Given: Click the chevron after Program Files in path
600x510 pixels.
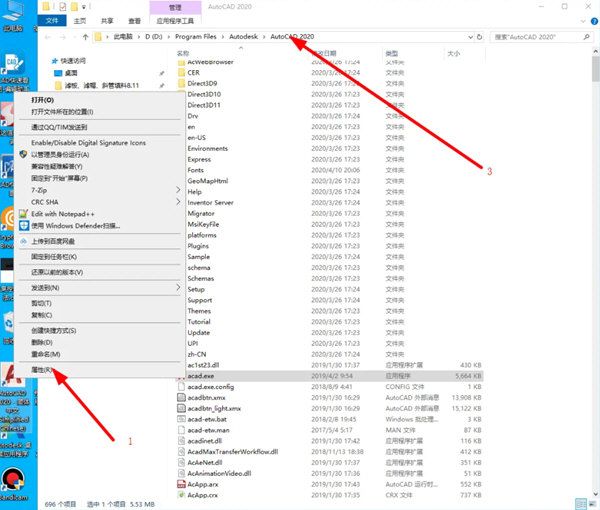Looking at the screenshot, I should pyautogui.click(x=223, y=37).
